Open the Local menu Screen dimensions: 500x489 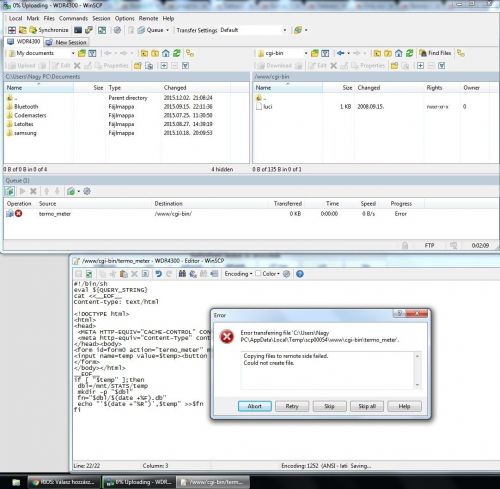[x=15, y=18]
